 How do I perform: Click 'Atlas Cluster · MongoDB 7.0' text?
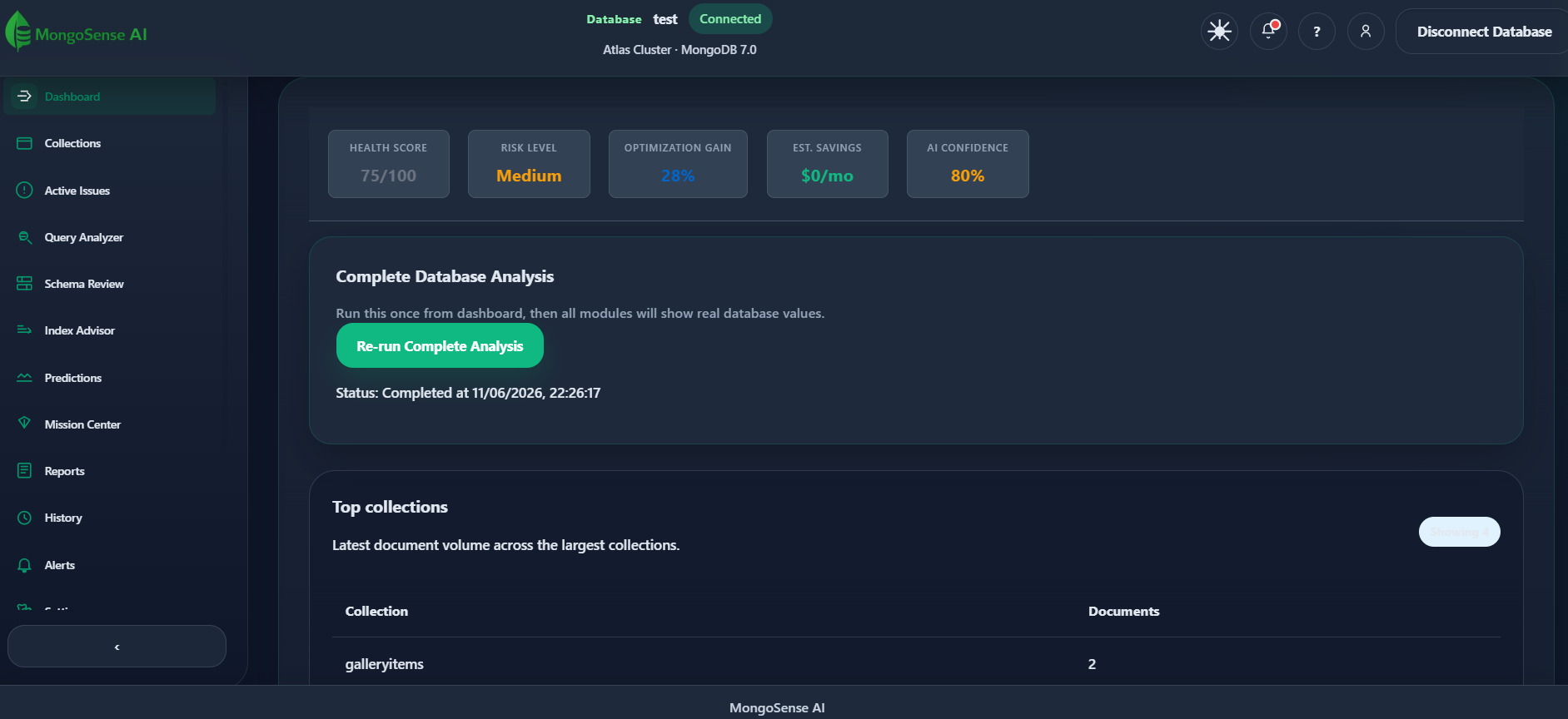679,50
